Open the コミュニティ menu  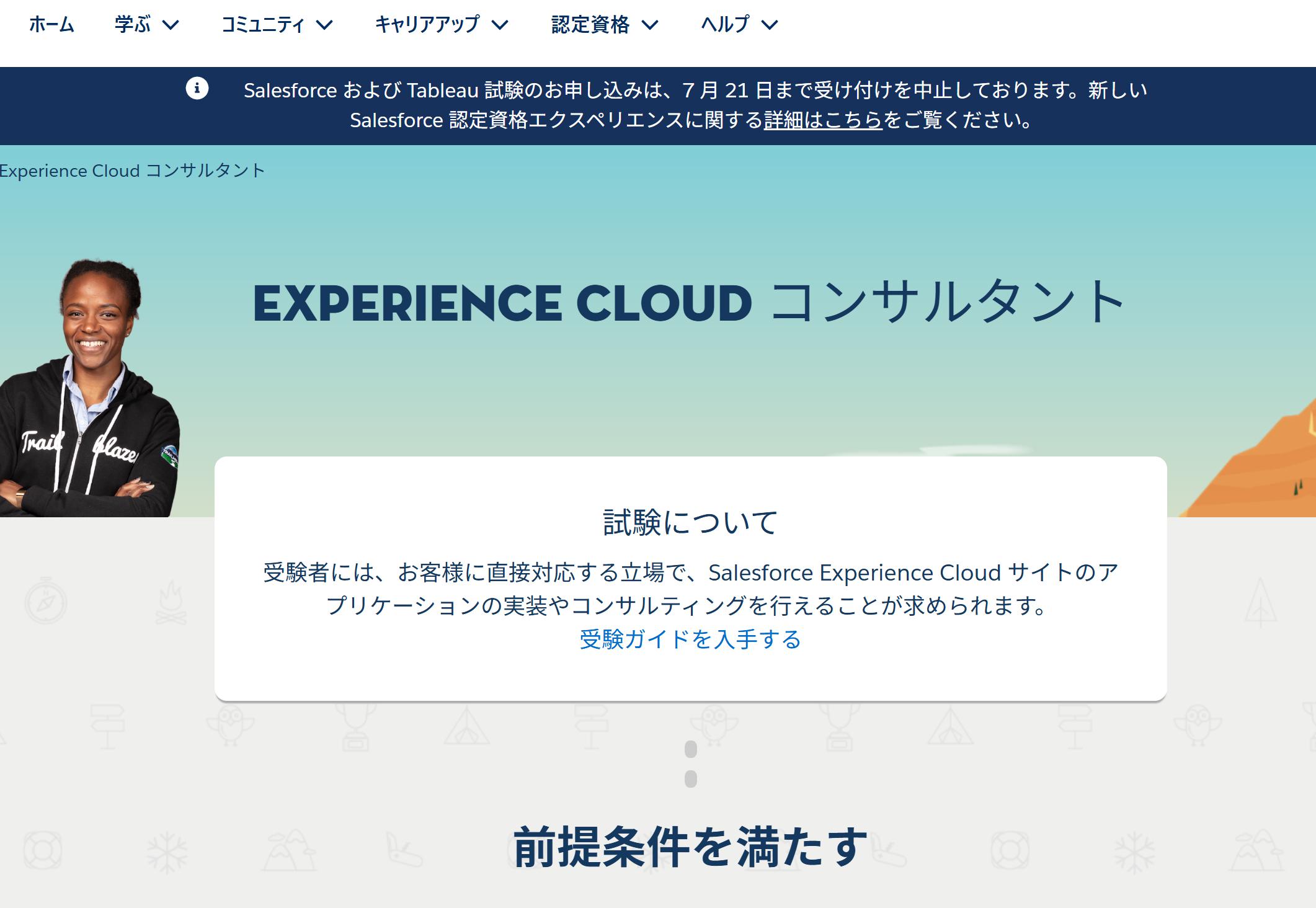(x=263, y=25)
